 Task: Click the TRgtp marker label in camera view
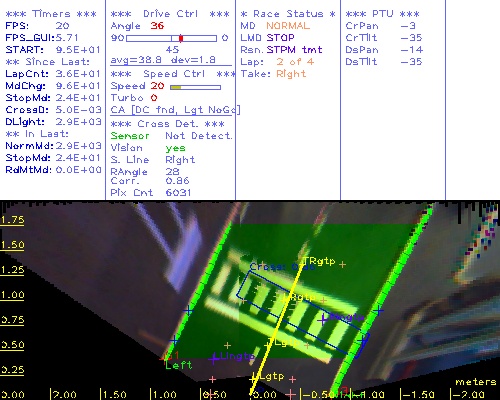(x=319, y=261)
